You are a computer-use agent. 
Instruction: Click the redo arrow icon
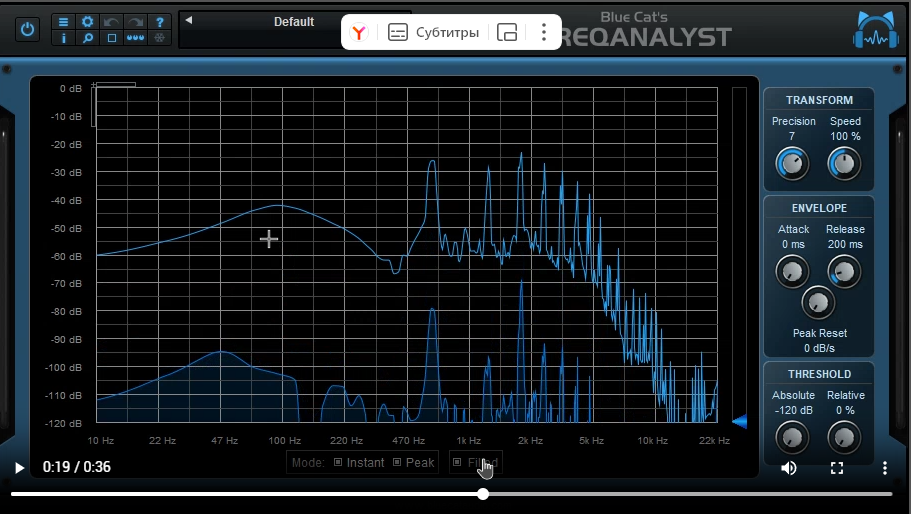pyautogui.click(x=135, y=22)
